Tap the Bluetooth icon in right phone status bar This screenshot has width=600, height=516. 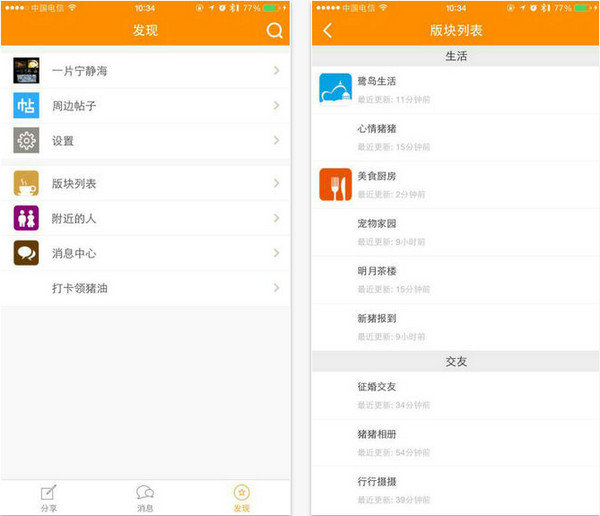pos(545,8)
